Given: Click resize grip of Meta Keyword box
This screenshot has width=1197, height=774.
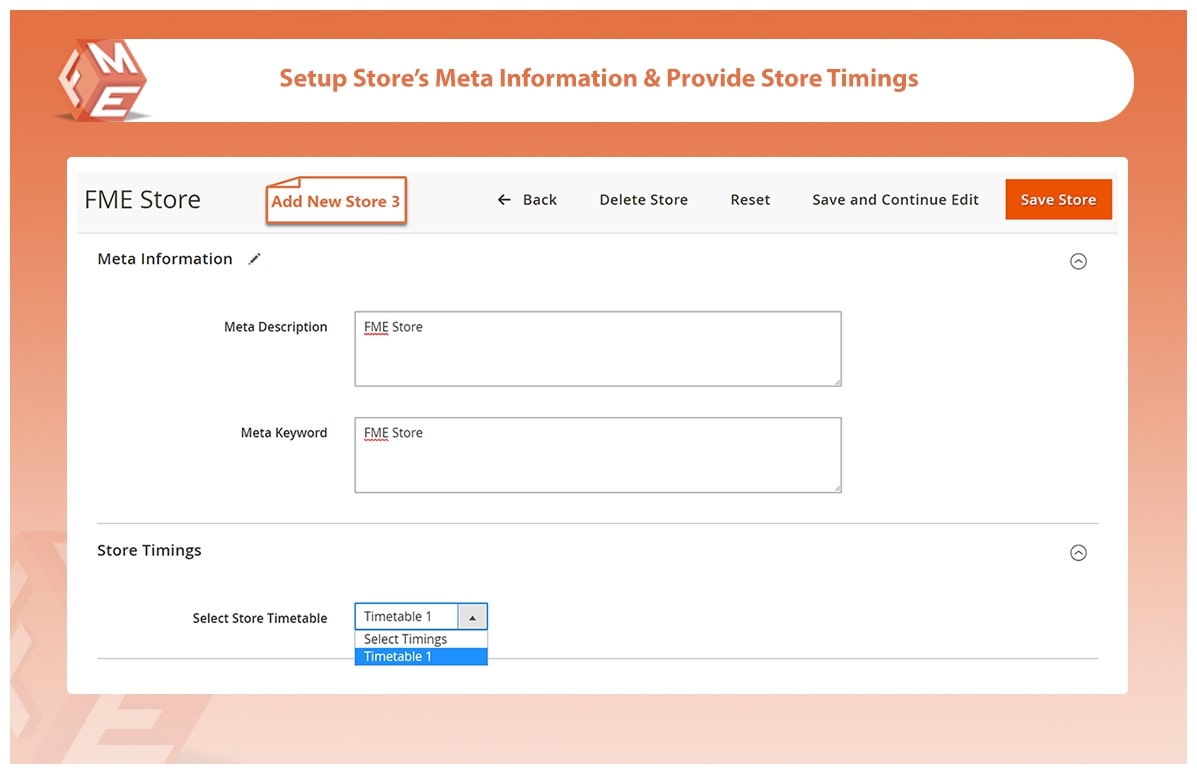Looking at the screenshot, I should click(x=837, y=488).
